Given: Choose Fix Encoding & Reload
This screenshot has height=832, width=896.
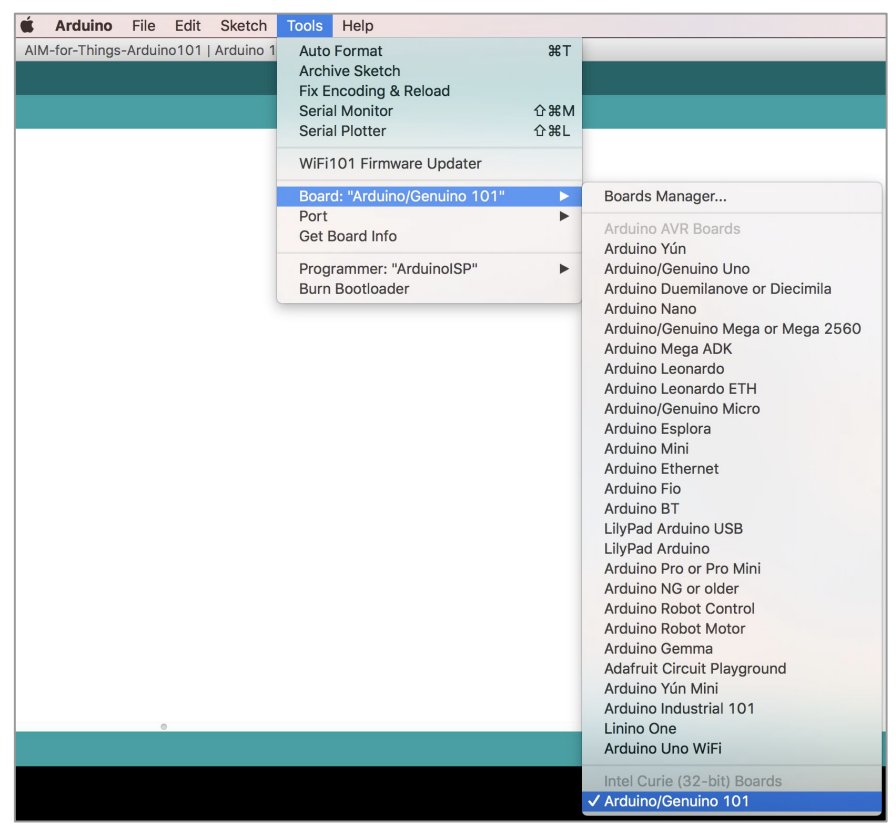Looking at the screenshot, I should click(x=429, y=91).
